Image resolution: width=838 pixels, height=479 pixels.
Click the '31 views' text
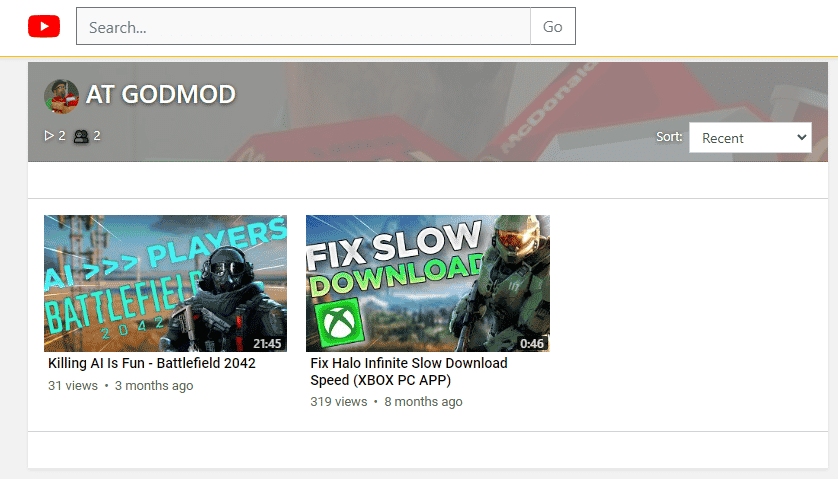pos(73,386)
